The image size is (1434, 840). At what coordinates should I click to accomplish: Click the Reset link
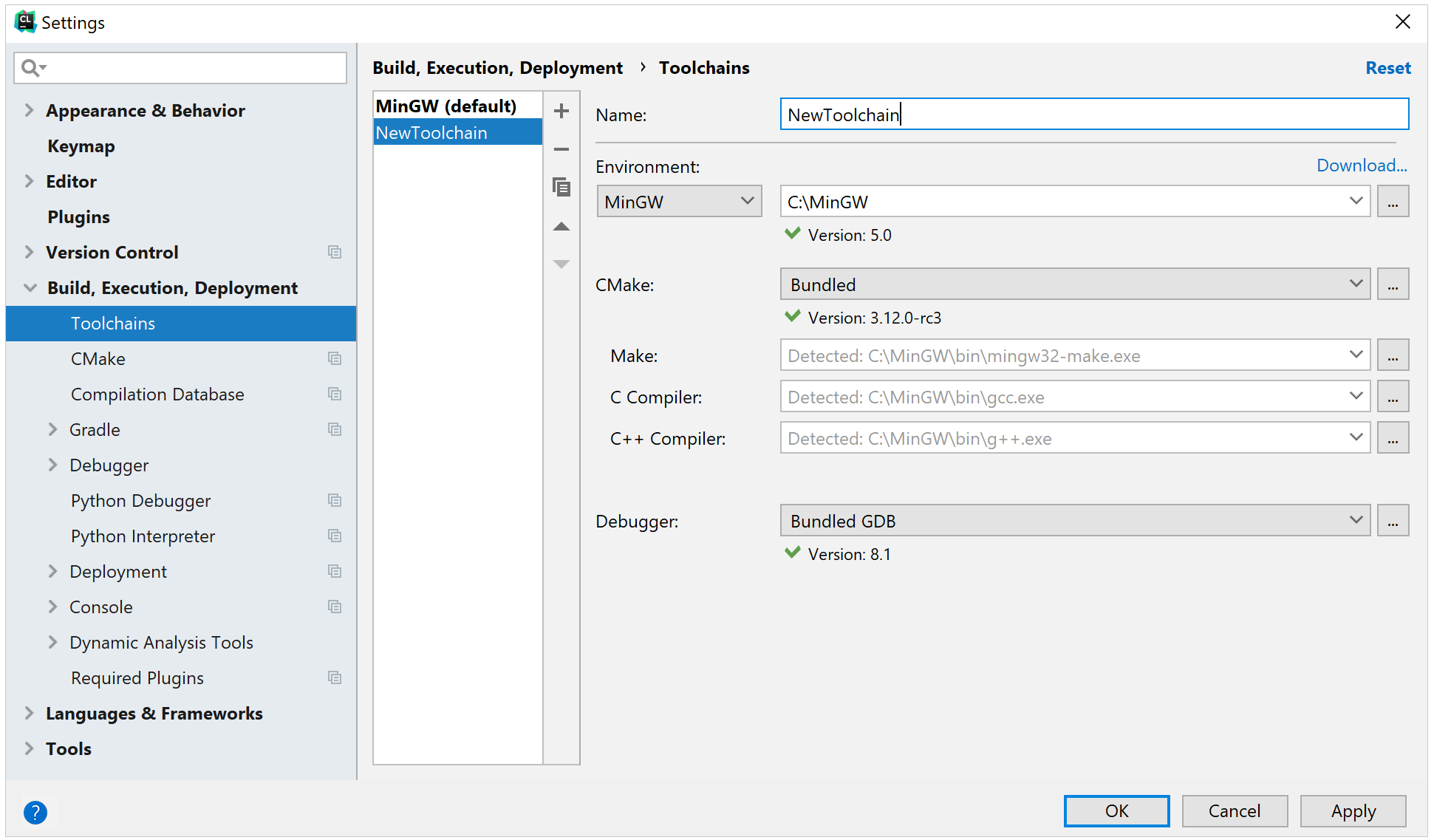[1388, 68]
